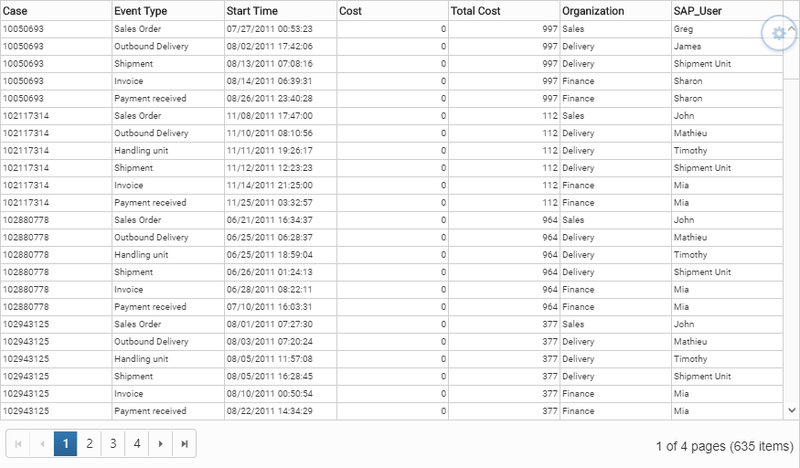Screen dimensions: 800x468
Task: Collapse panel with the top-right chevron
Action: 791,29
